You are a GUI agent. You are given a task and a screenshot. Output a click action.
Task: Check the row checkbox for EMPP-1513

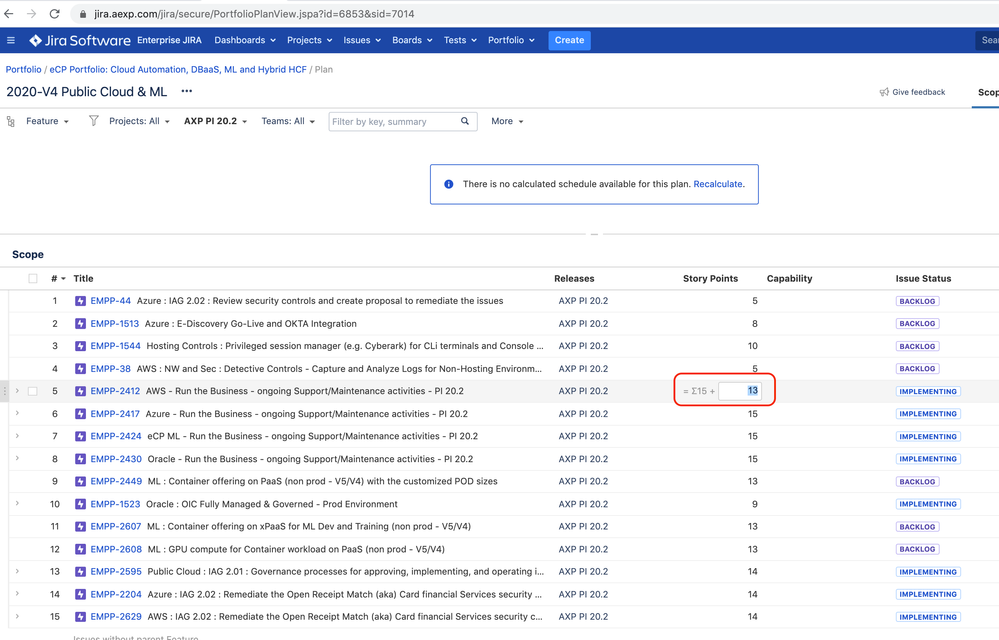[35, 323]
